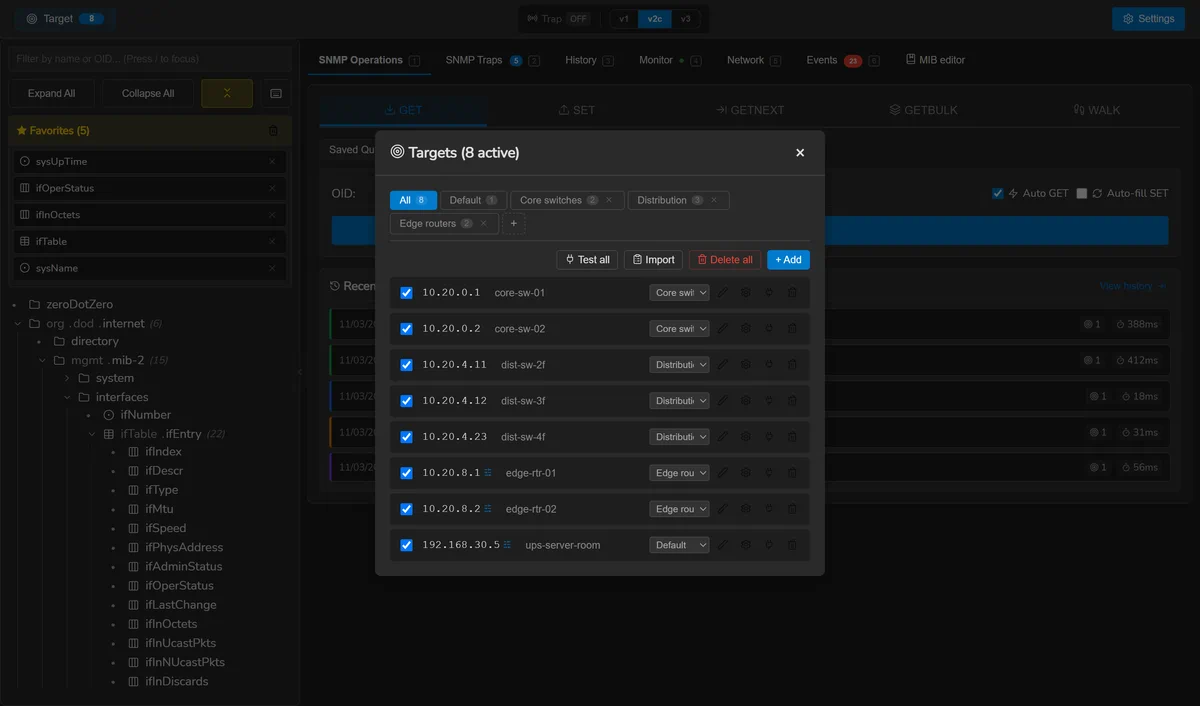
Task: Toggle checkbox for dist-sw-3f target
Action: point(406,401)
